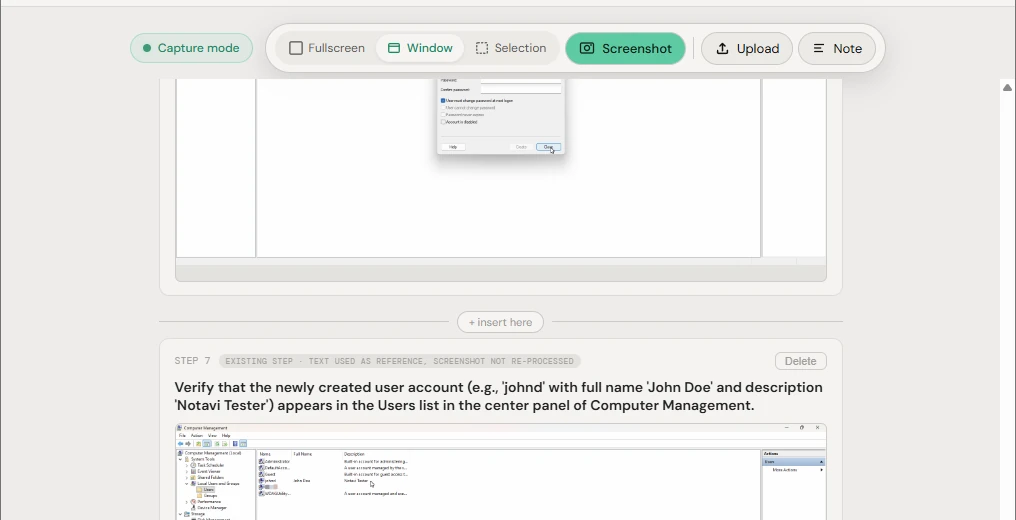
Task: Click the Capture mode status pill
Action: point(191,48)
